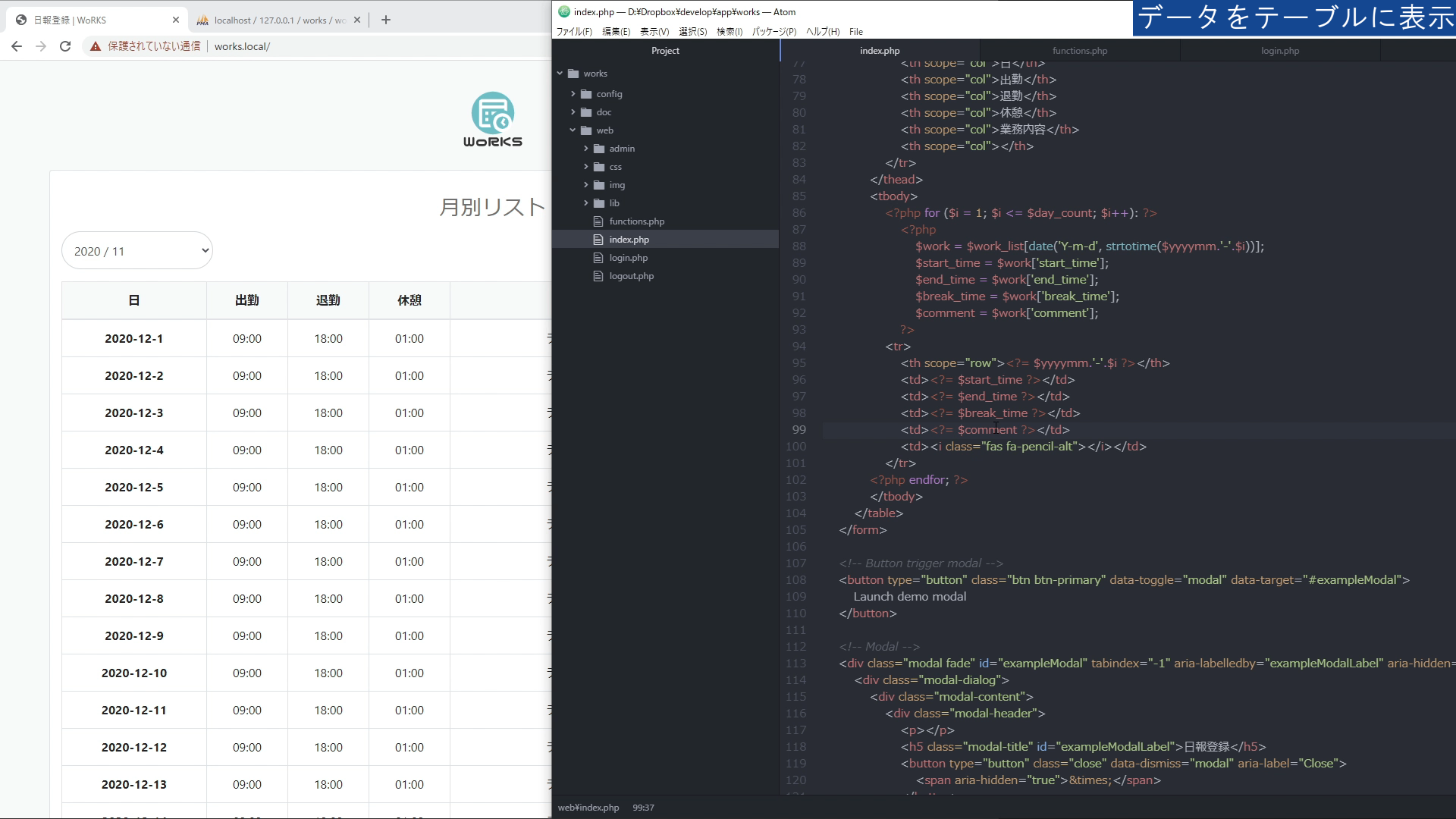
Task: Click the login.php file icon in tree
Action: [x=598, y=258]
